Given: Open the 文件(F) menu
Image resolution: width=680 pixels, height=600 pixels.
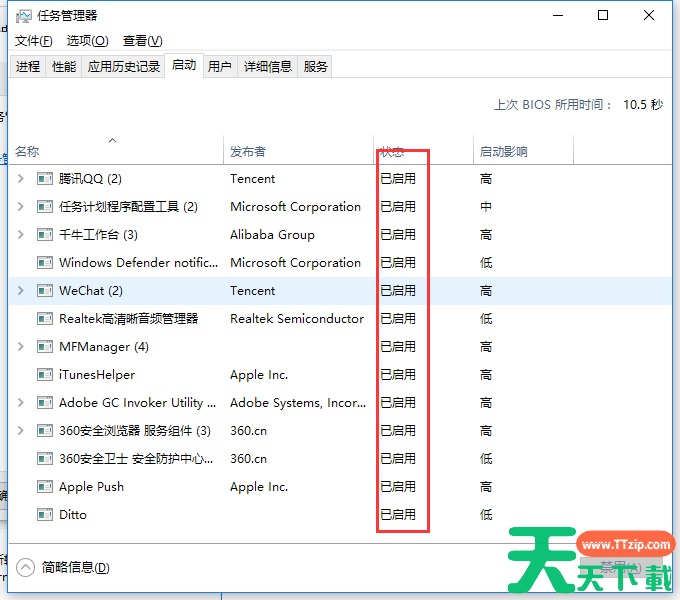Looking at the screenshot, I should (x=34, y=40).
